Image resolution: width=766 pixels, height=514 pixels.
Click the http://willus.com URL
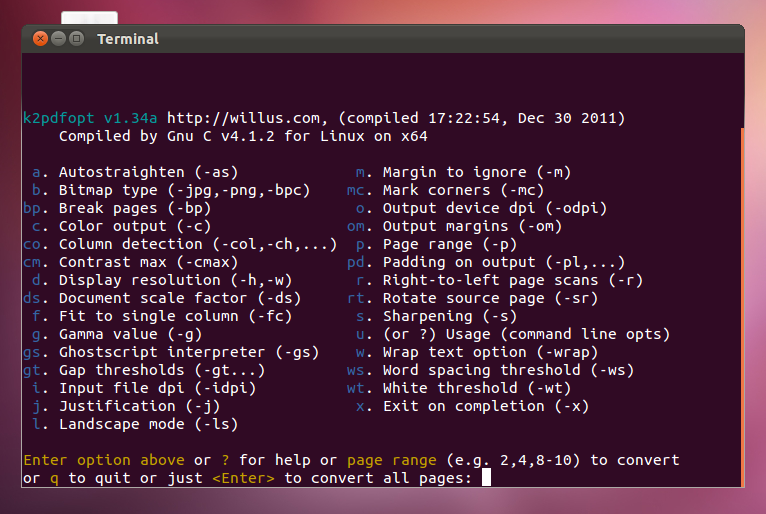244,118
